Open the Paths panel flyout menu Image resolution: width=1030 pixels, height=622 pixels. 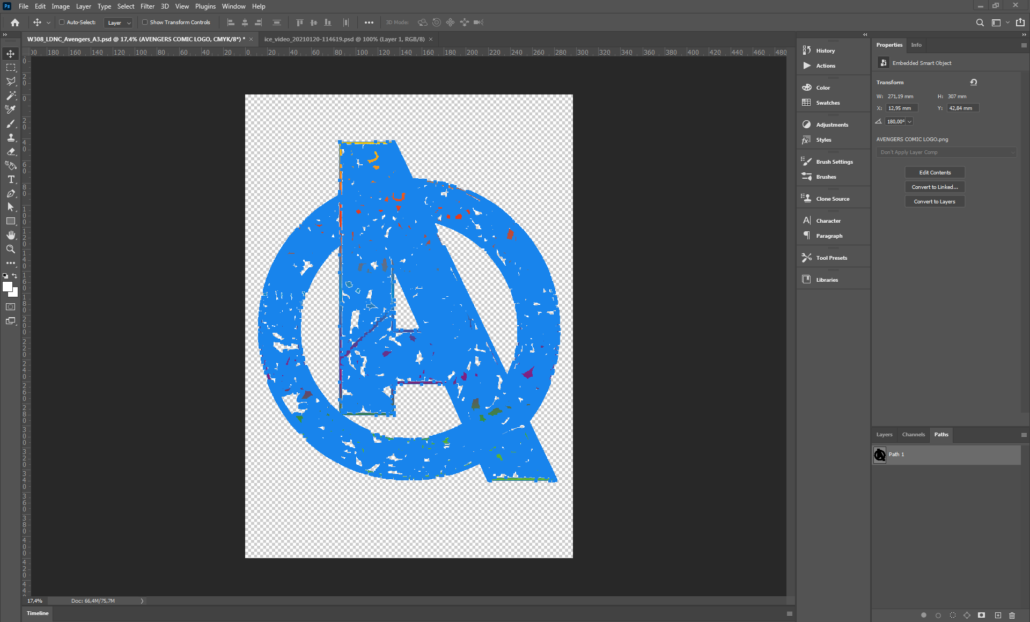(x=1023, y=435)
